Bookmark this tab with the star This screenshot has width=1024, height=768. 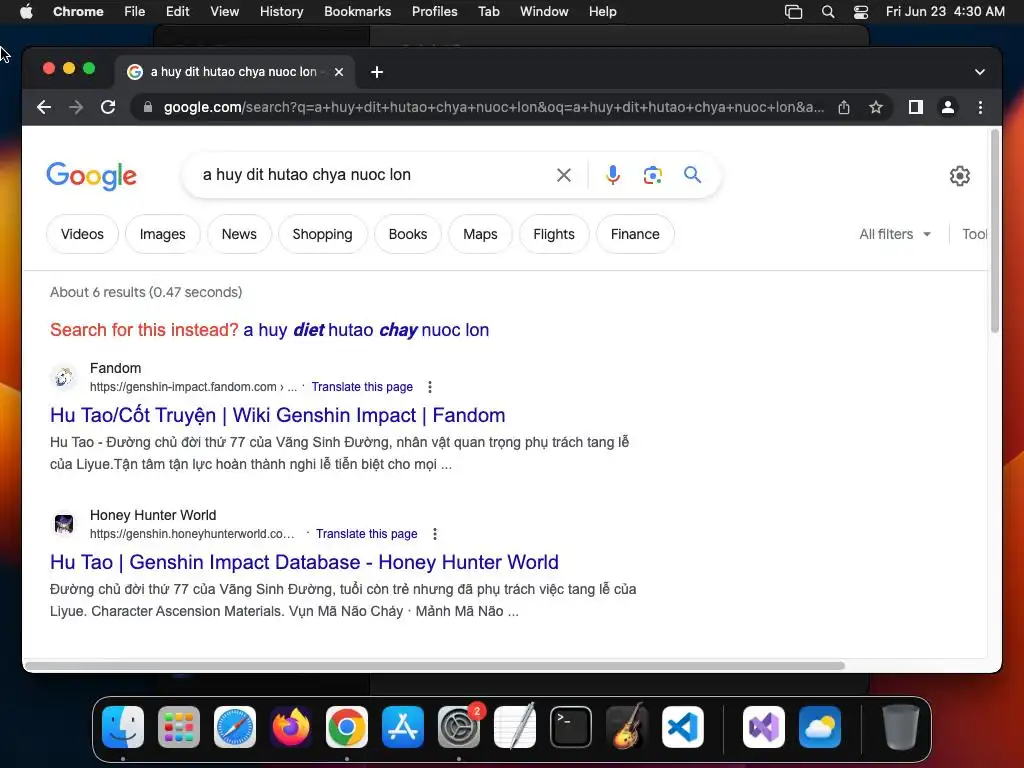click(x=876, y=107)
